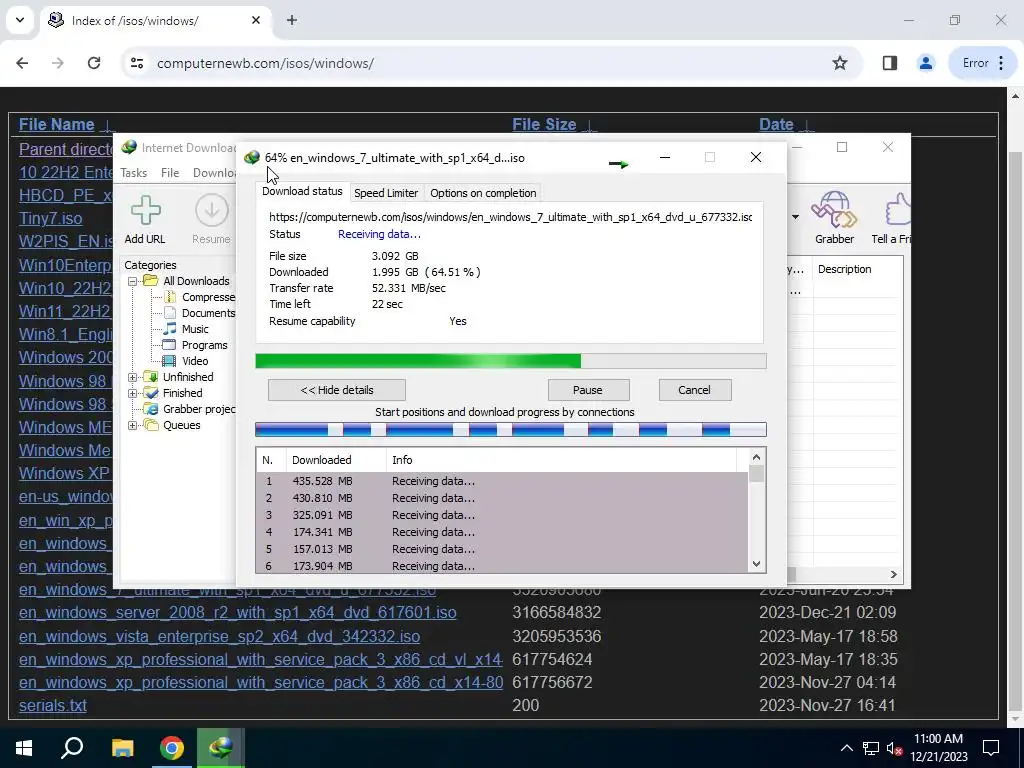Click the Chrome address bar URL
Viewport: 1024px width, 768px height.
[265, 63]
